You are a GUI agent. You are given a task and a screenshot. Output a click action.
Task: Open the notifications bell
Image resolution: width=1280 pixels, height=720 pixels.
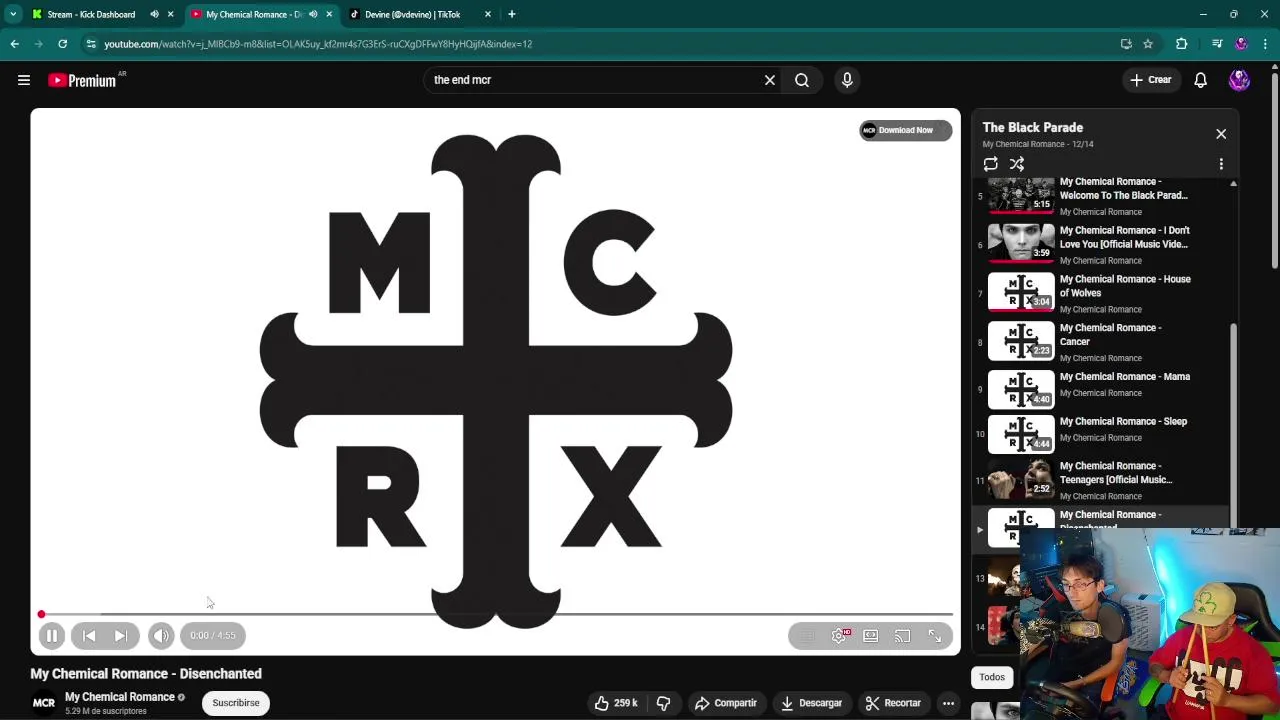(1200, 80)
